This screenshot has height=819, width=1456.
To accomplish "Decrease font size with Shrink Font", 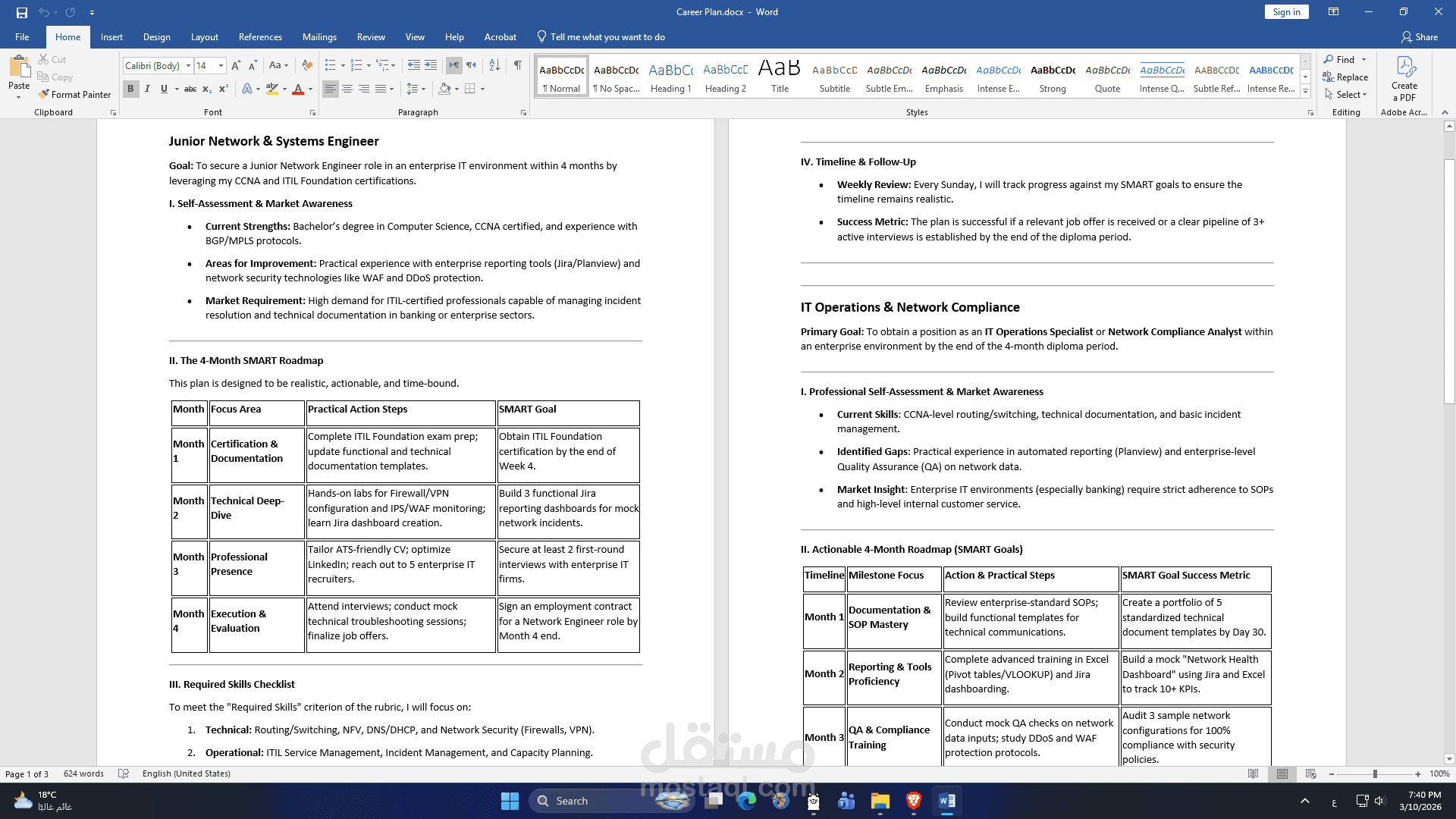I will pos(253,66).
